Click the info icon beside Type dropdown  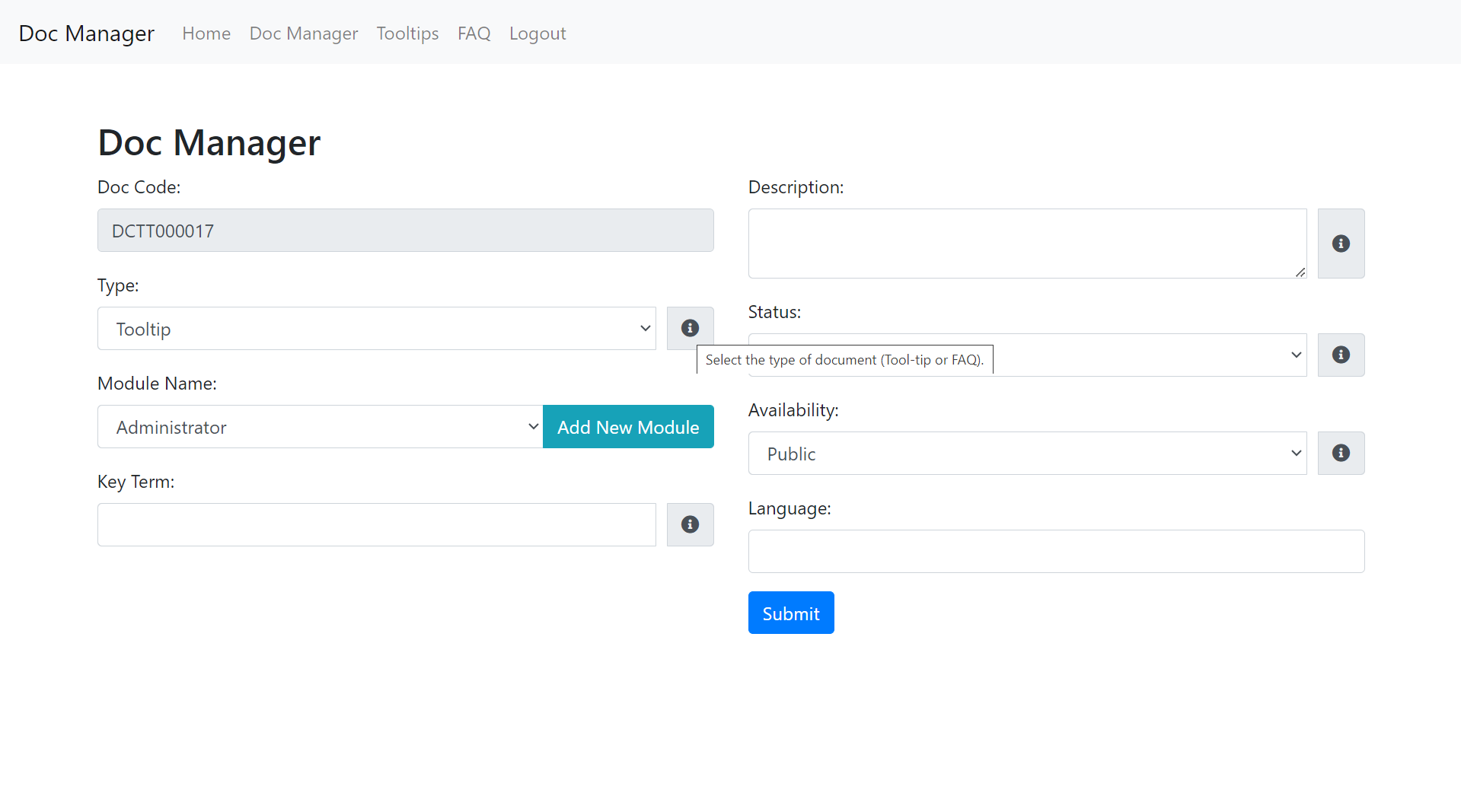tap(690, 328)
